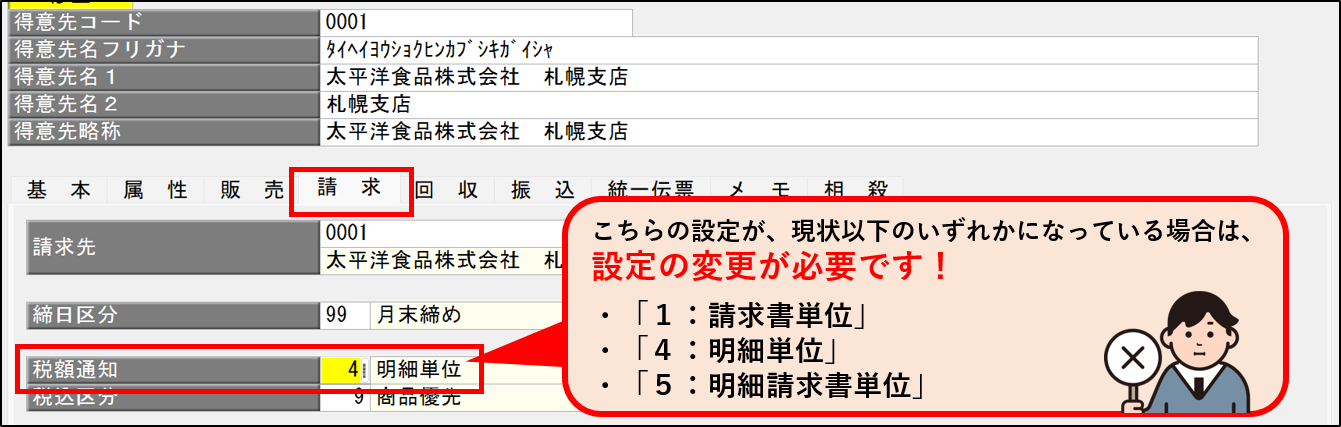Click the 得意先名フリガナ input field
Screen dimensions: 1341x427
789,49
